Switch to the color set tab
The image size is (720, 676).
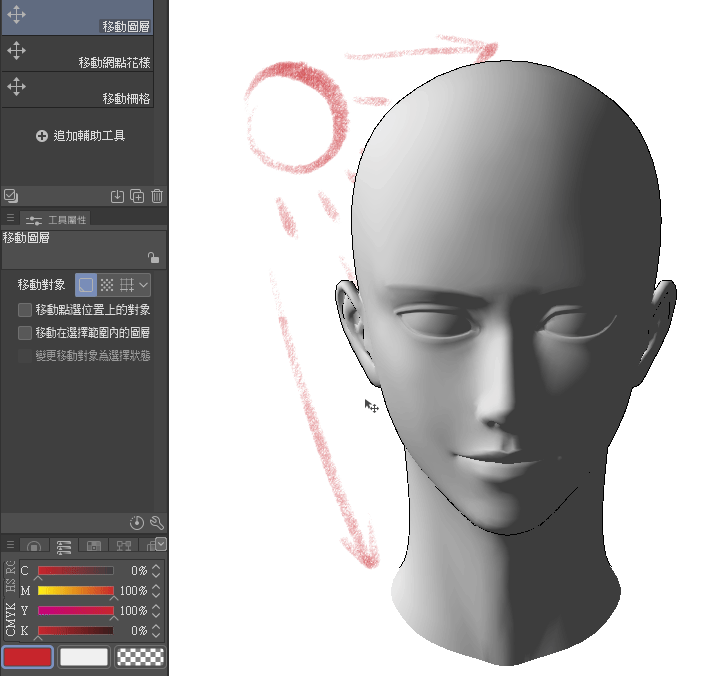pos(94,546)
